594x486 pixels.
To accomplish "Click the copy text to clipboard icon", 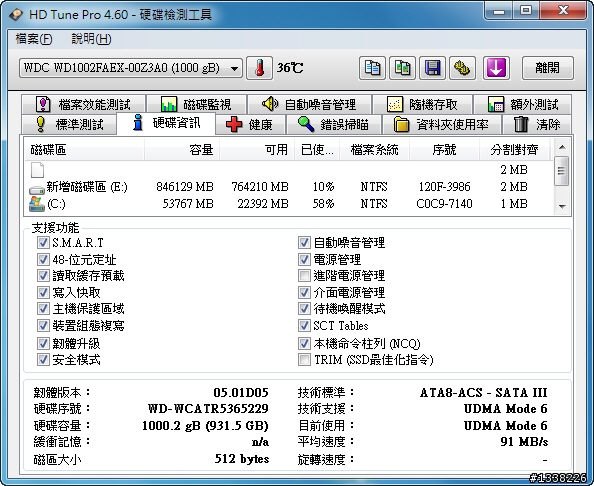I will coord(372,68).
